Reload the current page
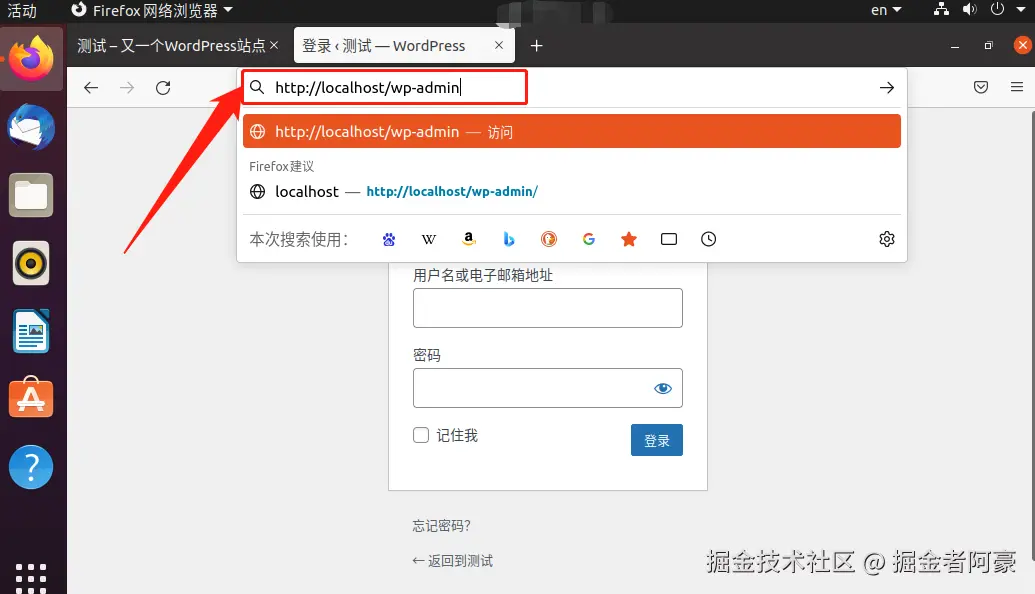 (163, 88)
